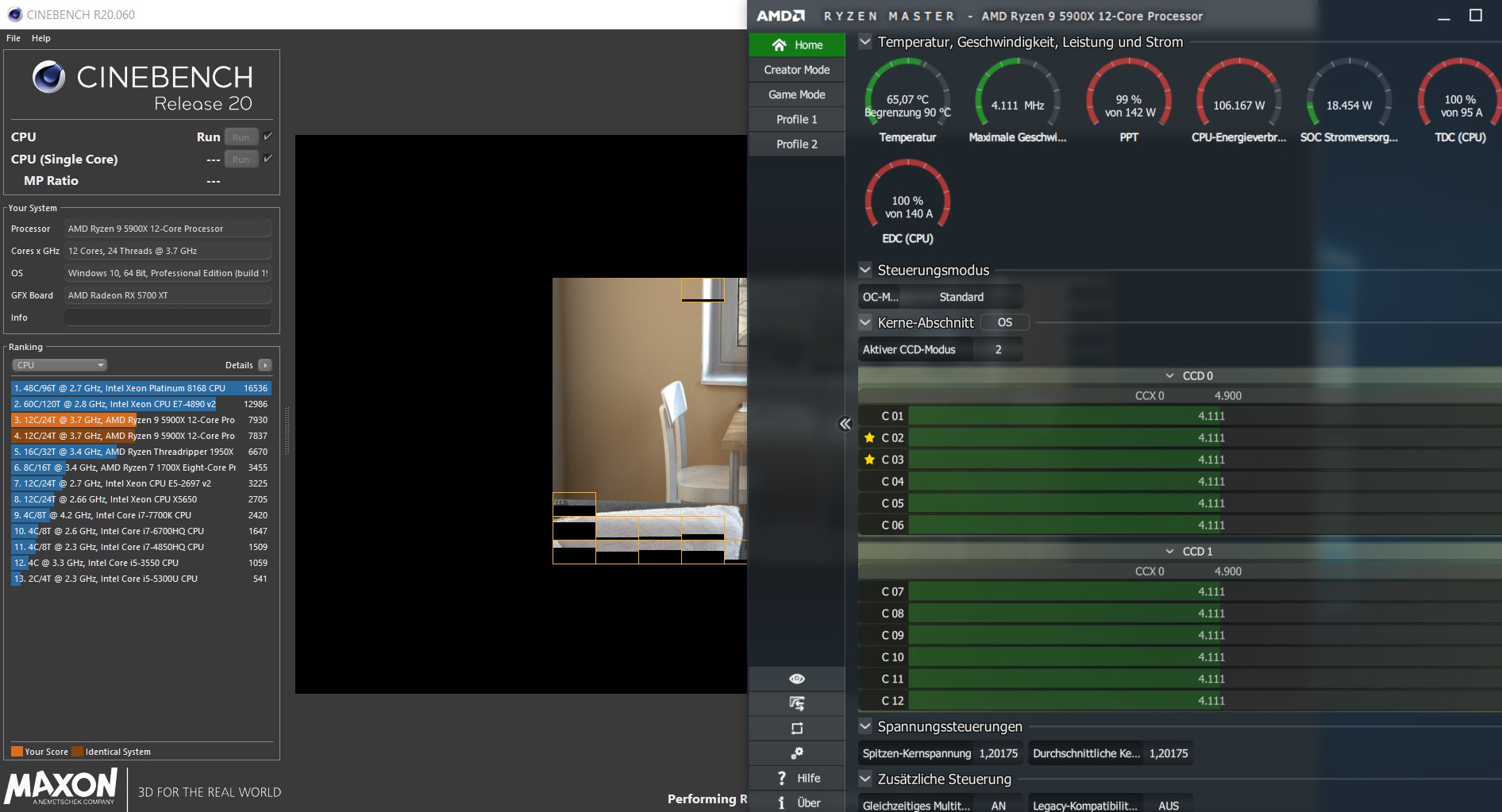Click Spitzen-Kernspannung value 1,20175
The image size is (1502, 812).
pyautogui.click(x=999, y=753)
